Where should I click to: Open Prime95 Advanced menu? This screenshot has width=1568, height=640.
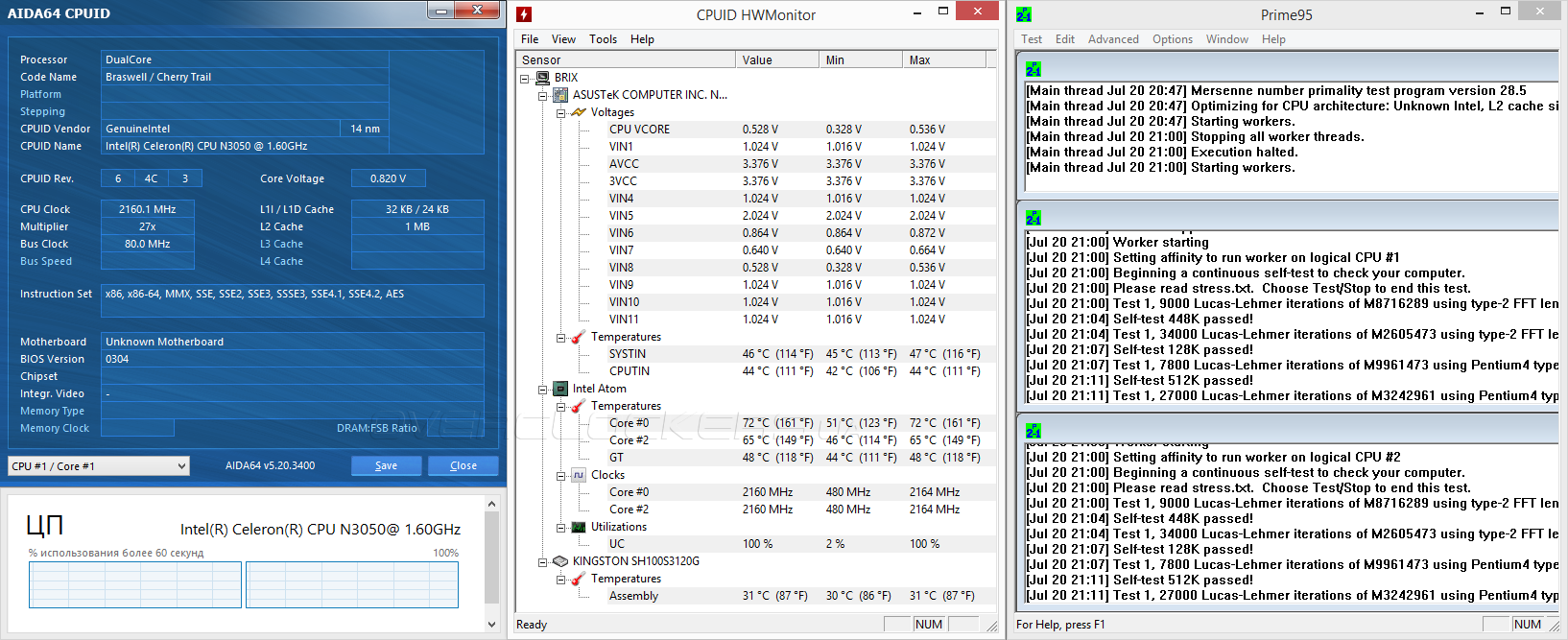(1113, 39)
